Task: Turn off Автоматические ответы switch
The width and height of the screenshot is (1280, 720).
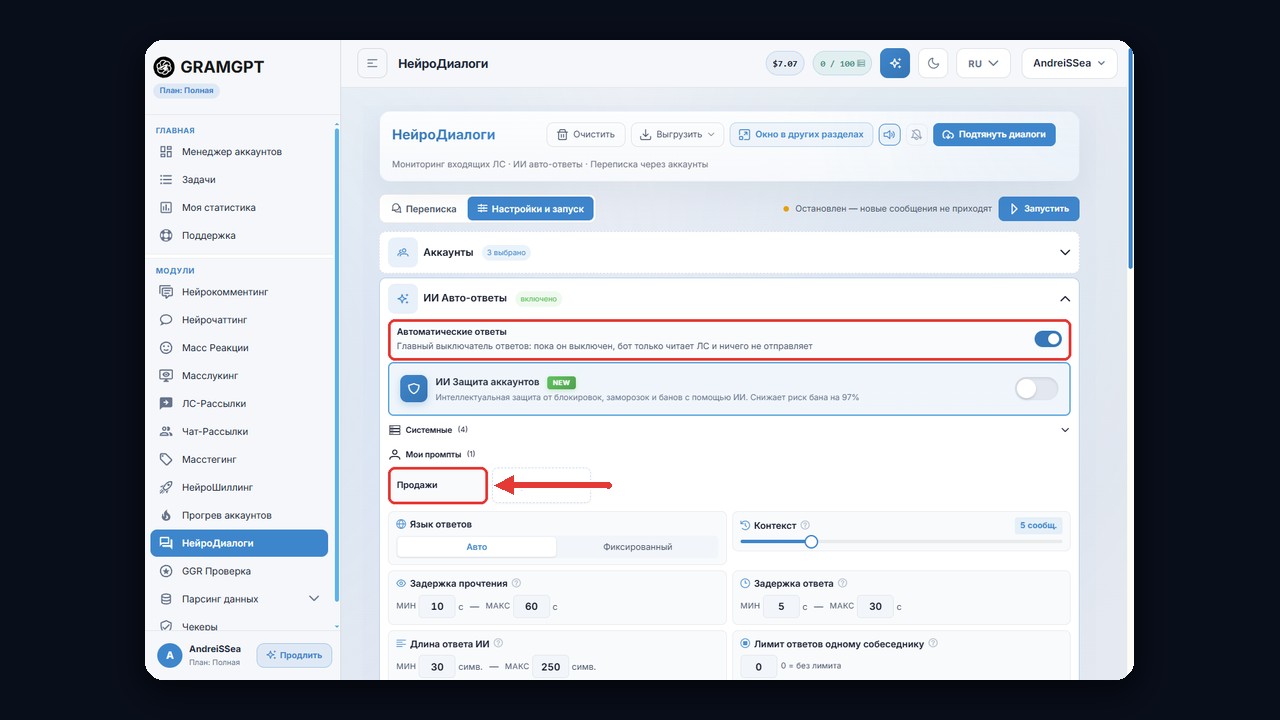Action: [1047, 339]
